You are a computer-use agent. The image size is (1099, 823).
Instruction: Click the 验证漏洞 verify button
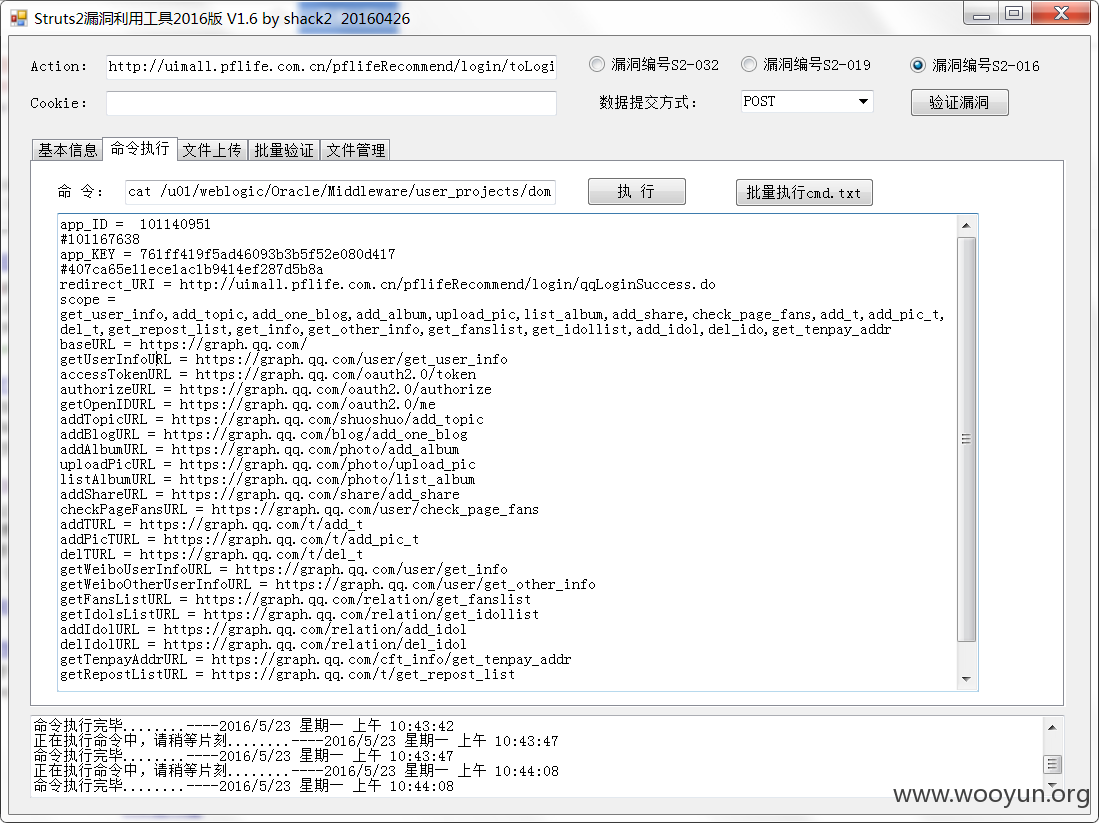tap(960, 102)
